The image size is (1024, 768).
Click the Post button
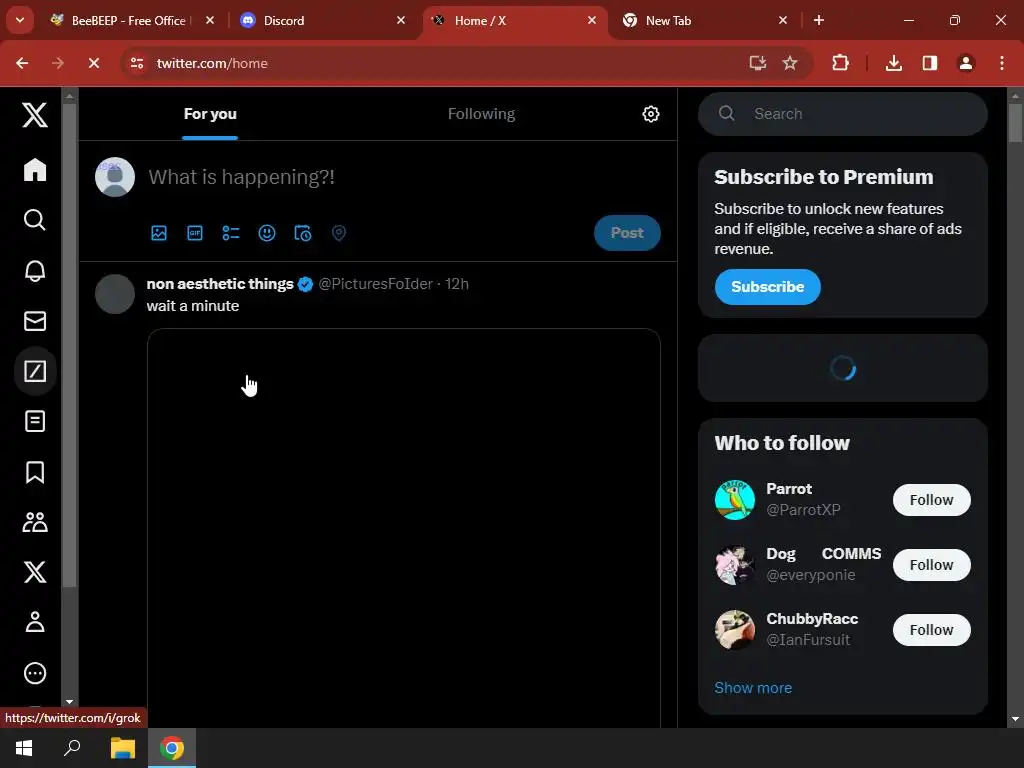pyautogui.click(x=627, y=233)
